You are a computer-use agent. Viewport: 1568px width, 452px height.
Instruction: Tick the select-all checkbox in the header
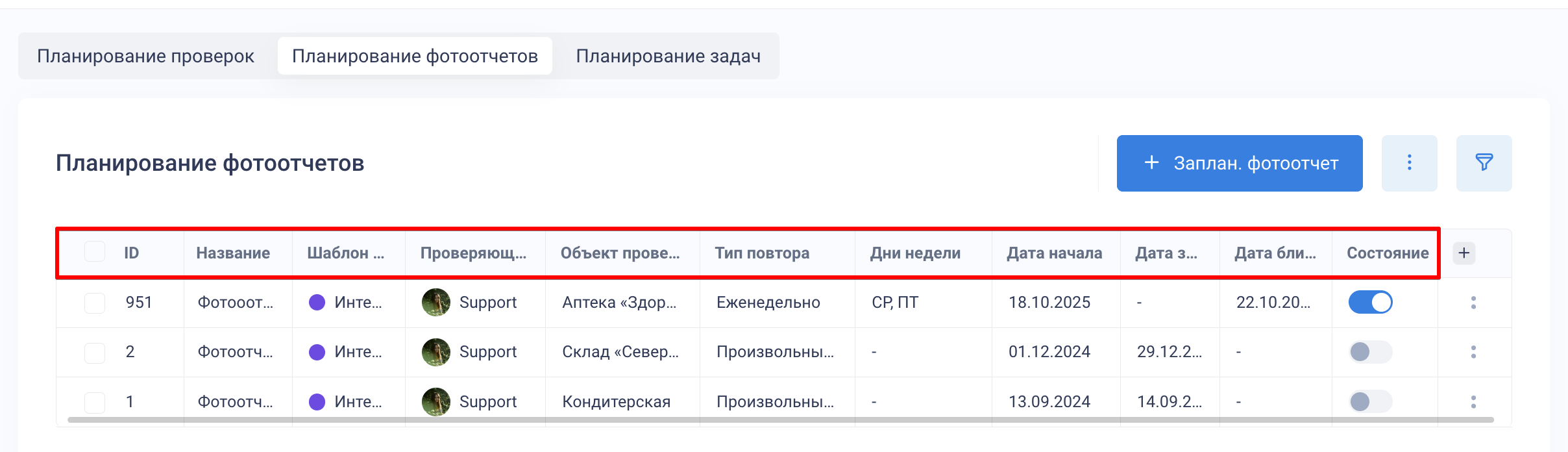[95, 252]
